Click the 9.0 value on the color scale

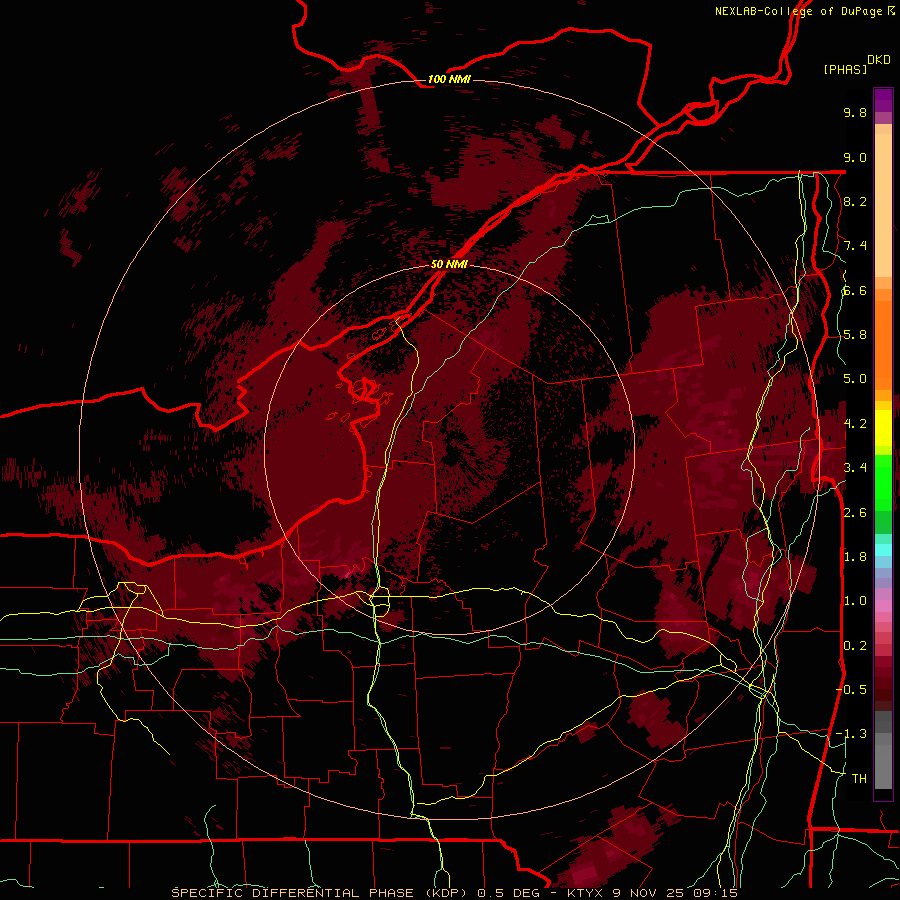855,157
